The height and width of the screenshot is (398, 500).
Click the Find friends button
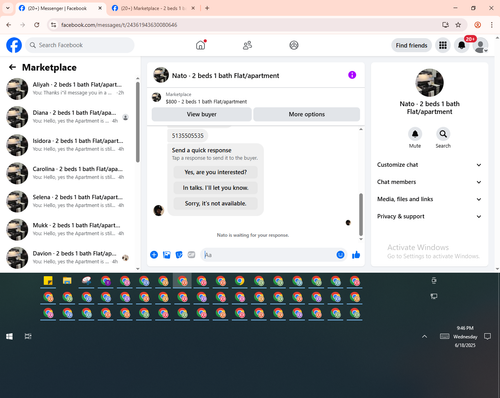coord(411,45)
